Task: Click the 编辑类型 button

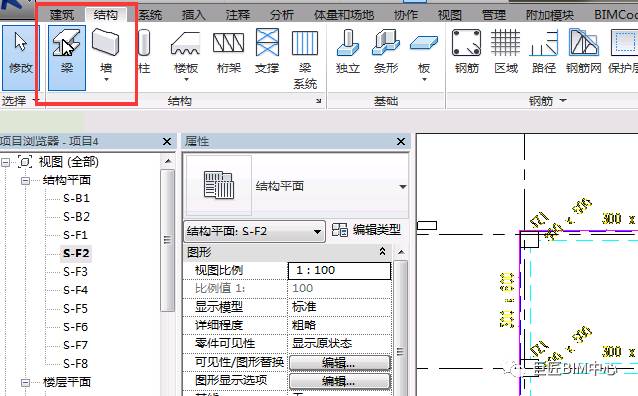Action: tap(367, 230)
